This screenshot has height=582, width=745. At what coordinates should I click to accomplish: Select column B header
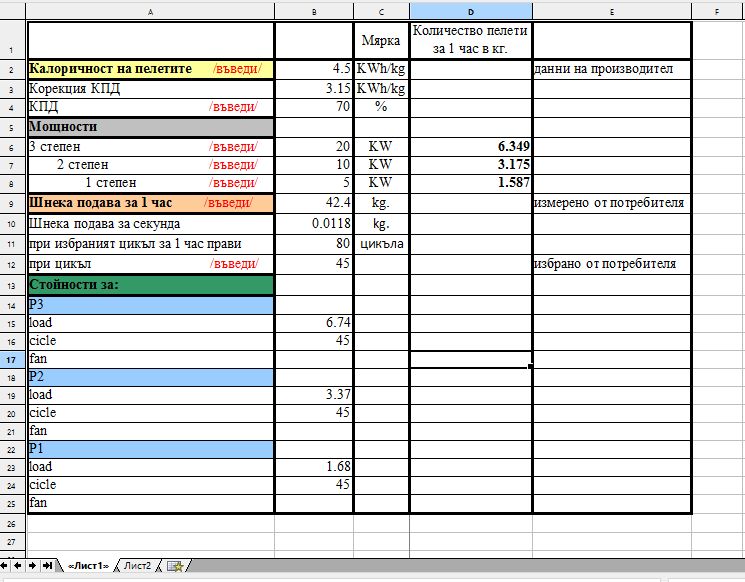click(314, 11)
